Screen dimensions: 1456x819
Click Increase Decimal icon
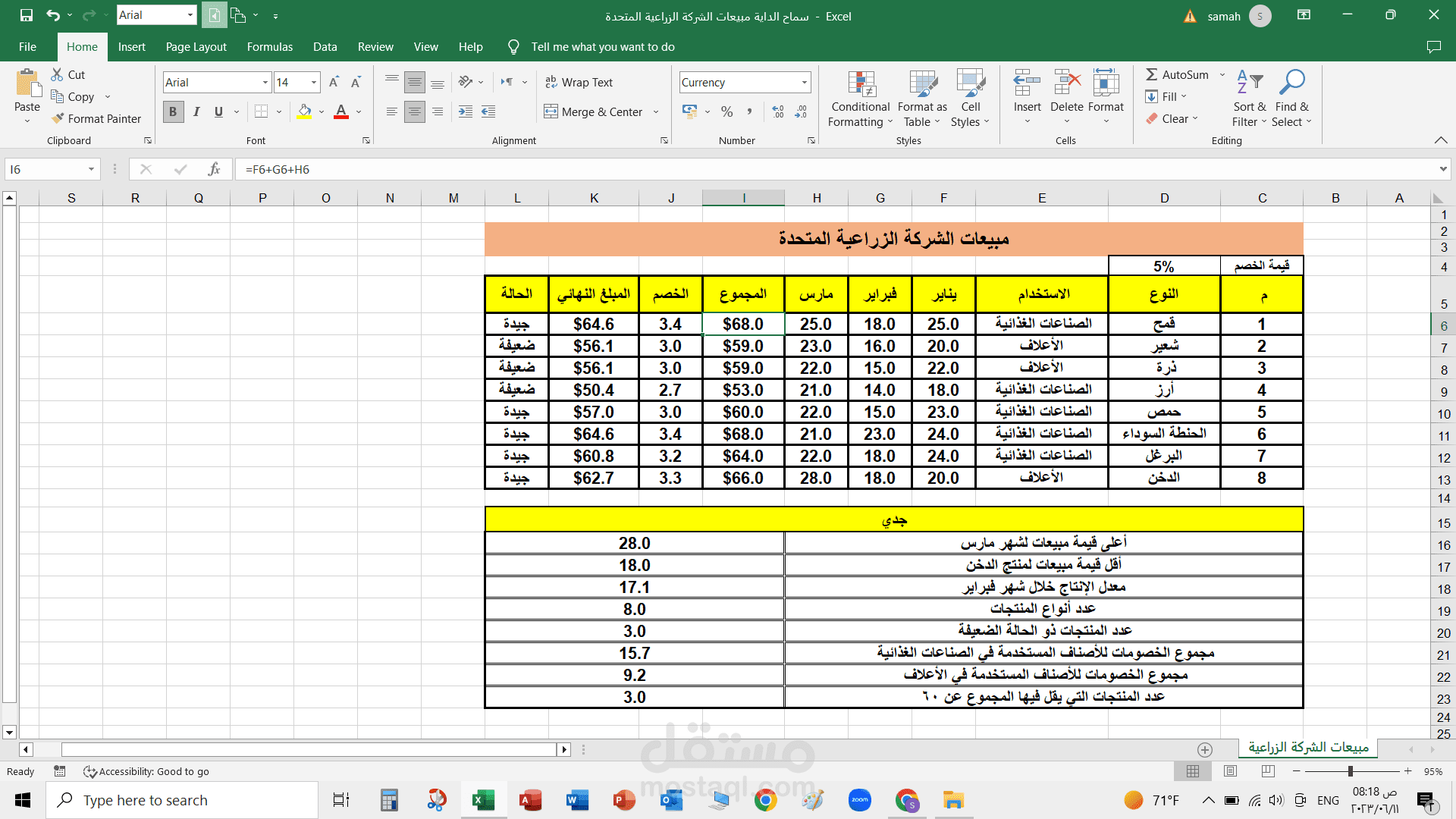[x=778, y=111]
